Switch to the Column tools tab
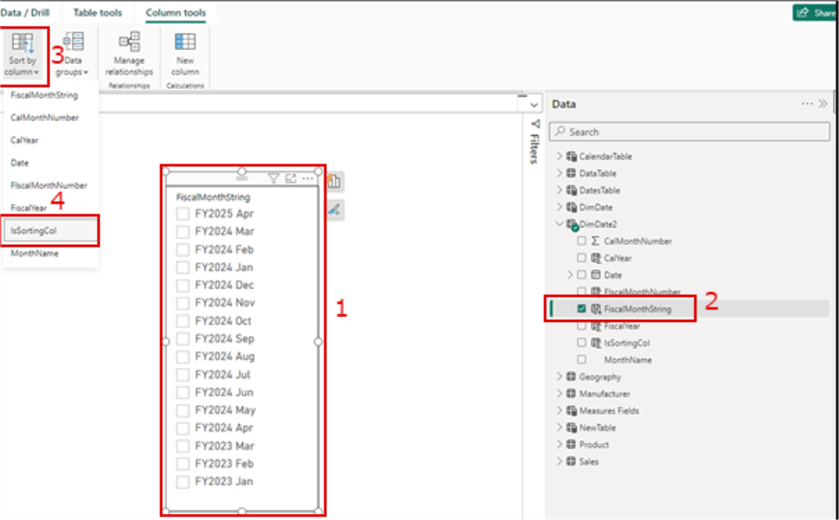 pyautogui.click(x=176, y=12)
